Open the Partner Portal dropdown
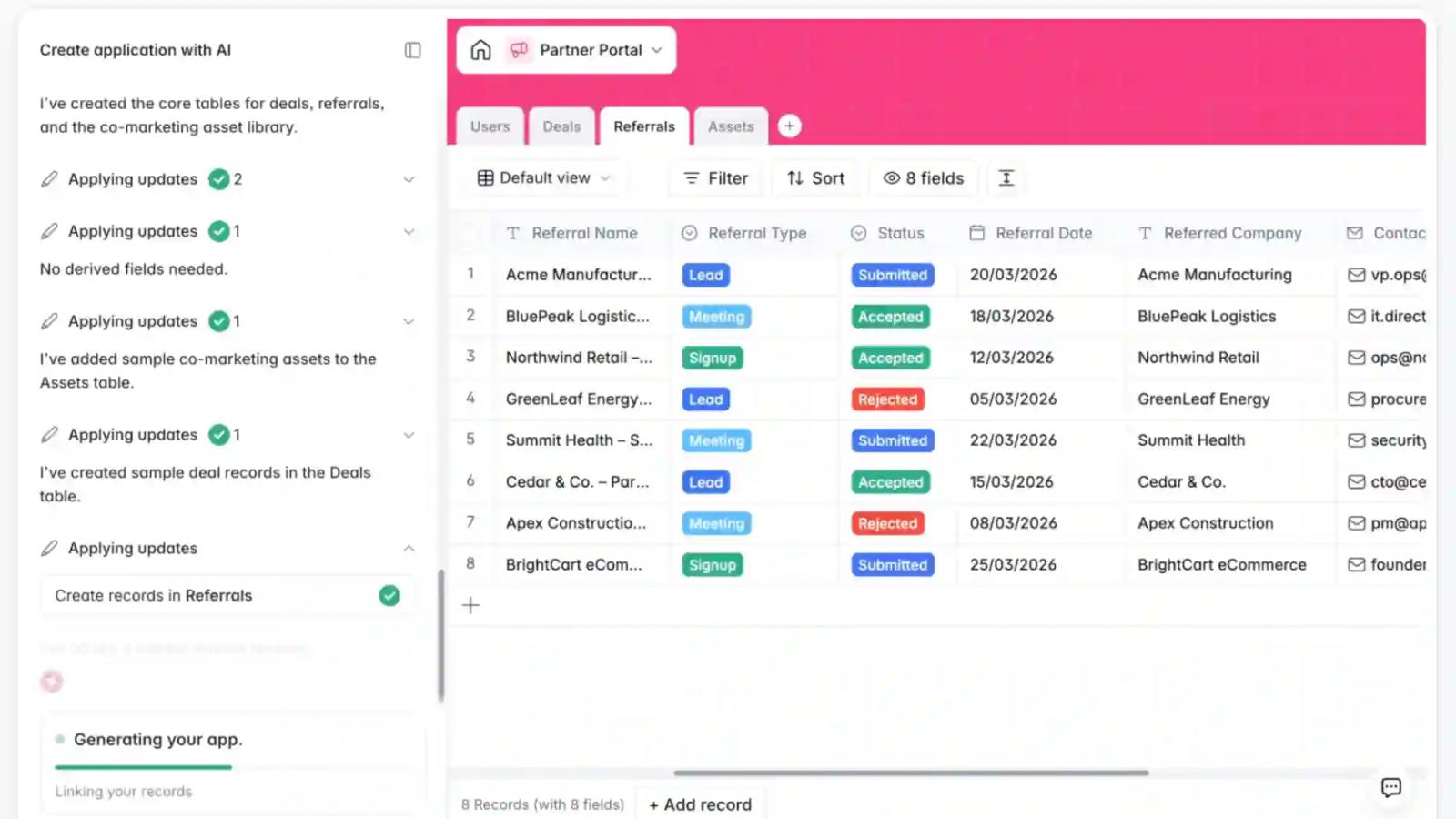The height and width of the screenshot is (819, 1456). pos(657,50)
